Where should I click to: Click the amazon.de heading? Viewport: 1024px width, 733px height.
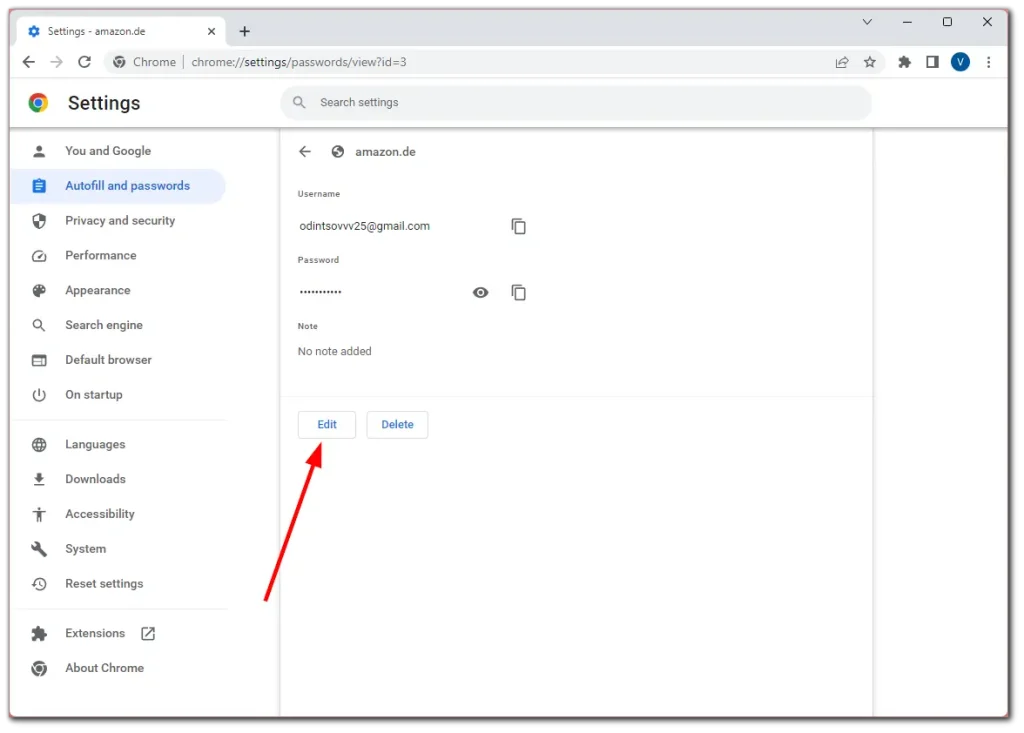click(385, 152)
